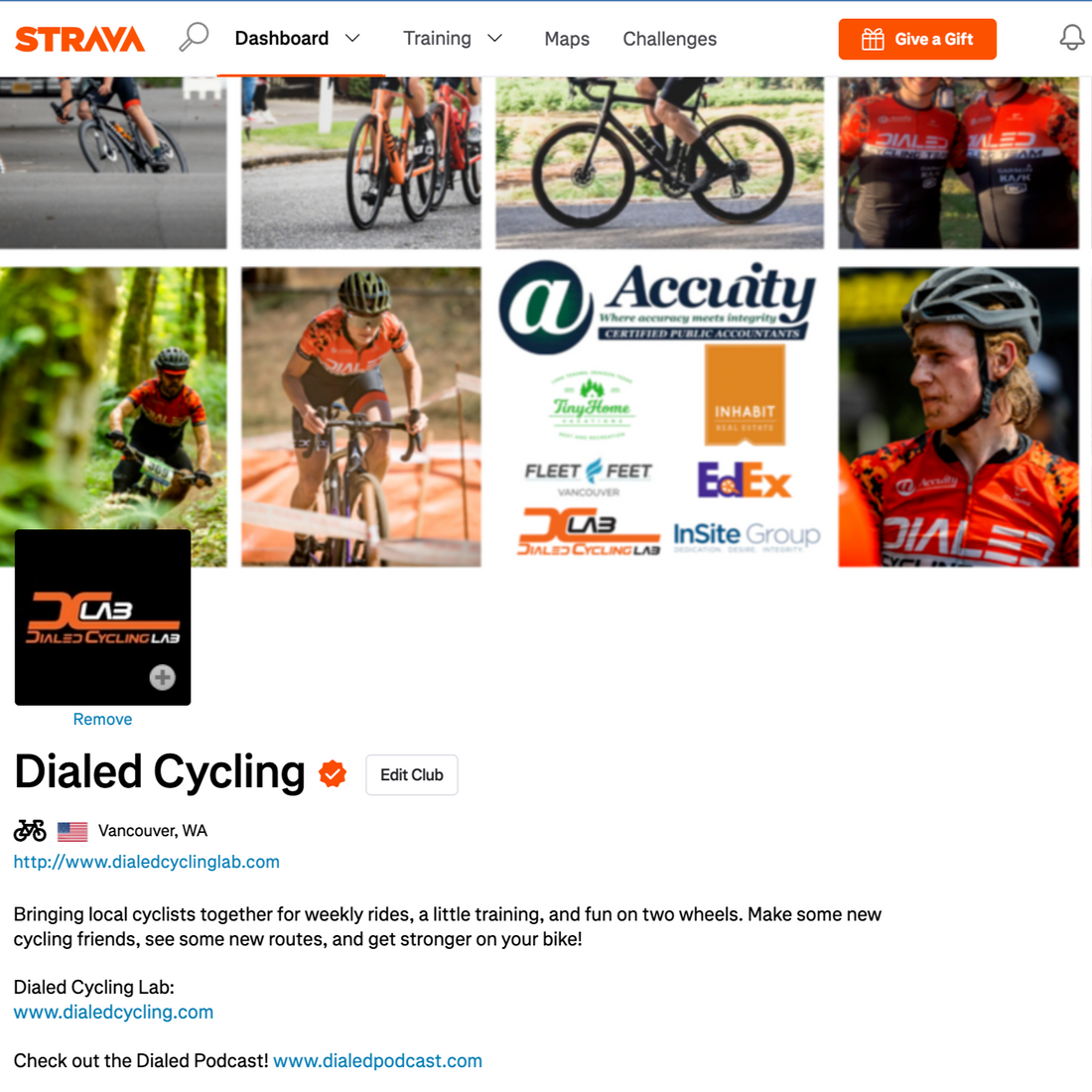Screen dimensions: 1092x1092
Task: Open search with the magnifying glass icon
Action: click(x=194, y=37)
